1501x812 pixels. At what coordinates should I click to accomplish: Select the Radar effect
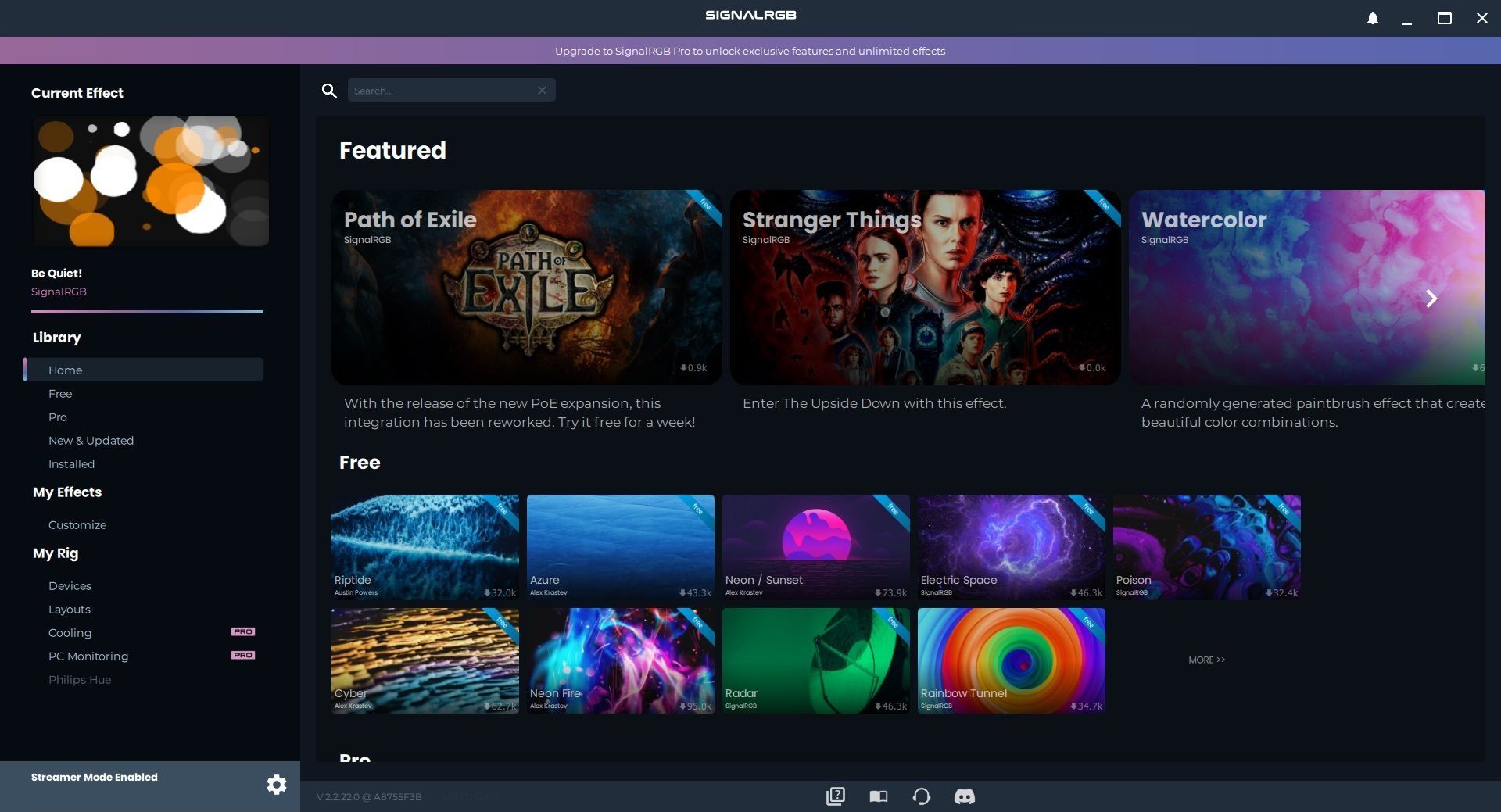pyautogui.click(x=816, y=660)
